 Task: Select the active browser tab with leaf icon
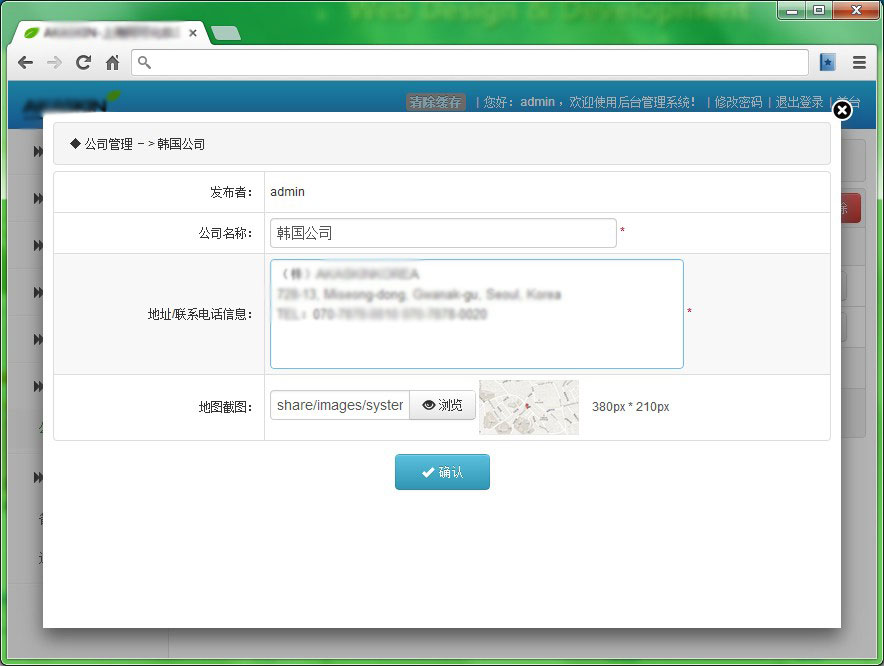click(108, 33)
